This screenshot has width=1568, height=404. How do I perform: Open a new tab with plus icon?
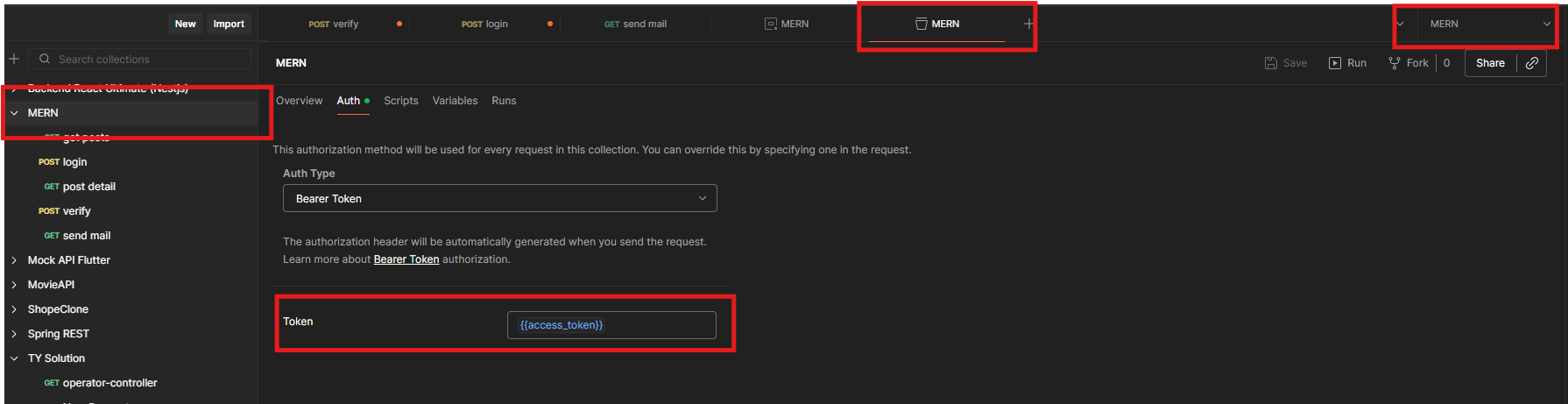(x=1028, y=24)
